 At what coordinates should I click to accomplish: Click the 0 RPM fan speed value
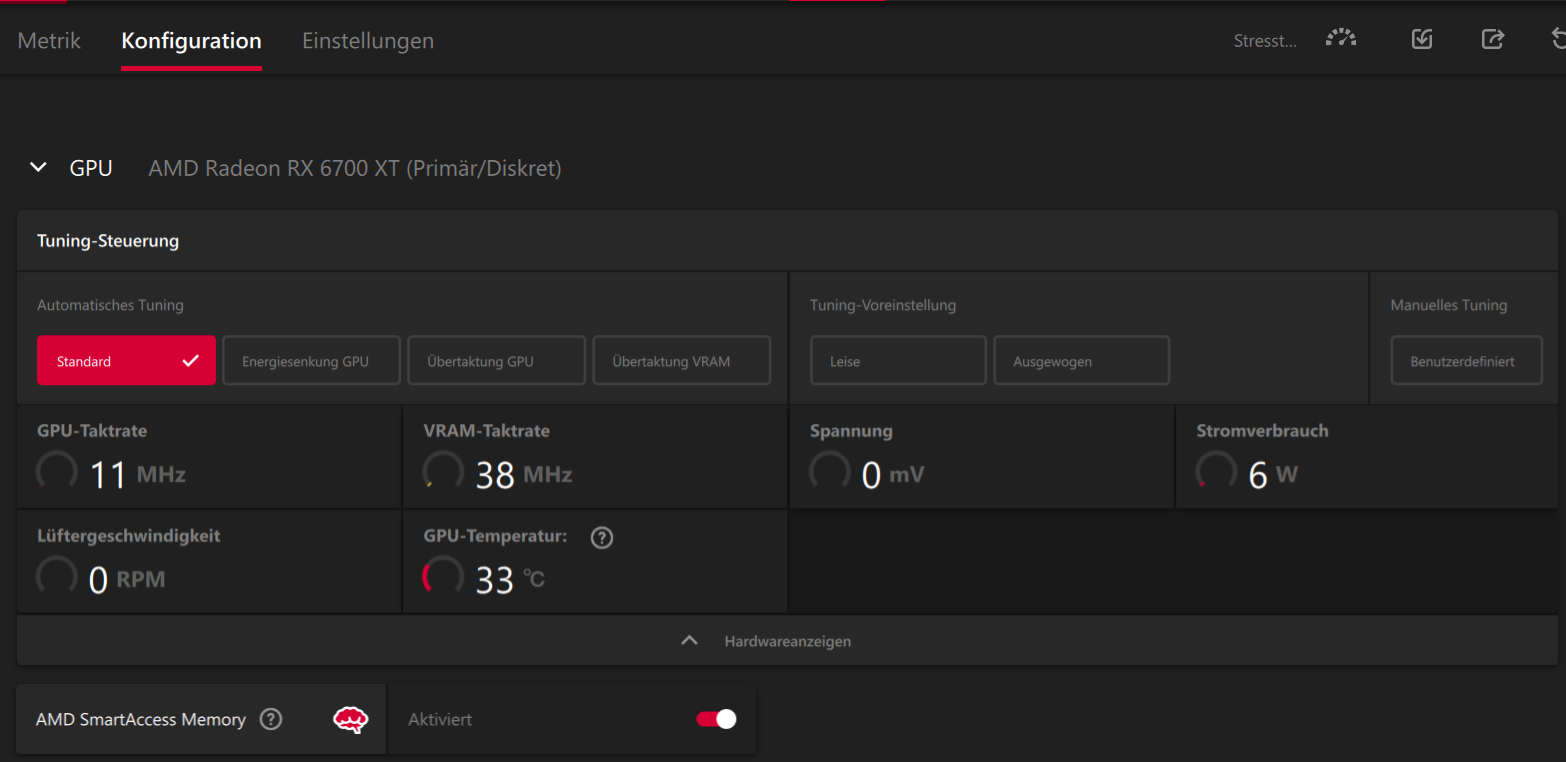(127, 580)
